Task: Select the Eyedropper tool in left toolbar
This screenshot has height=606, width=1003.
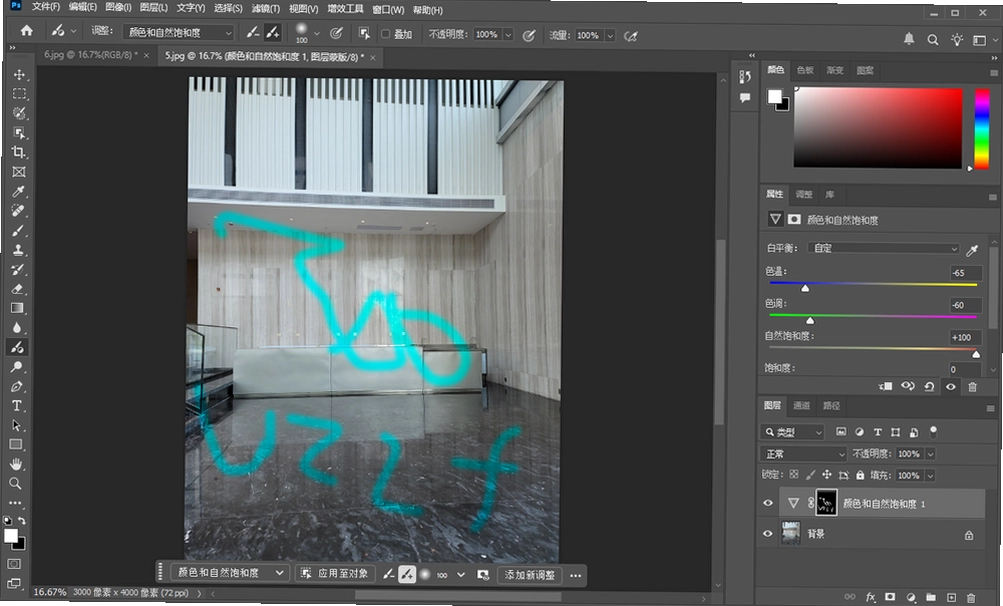Action: click(19, 191)
